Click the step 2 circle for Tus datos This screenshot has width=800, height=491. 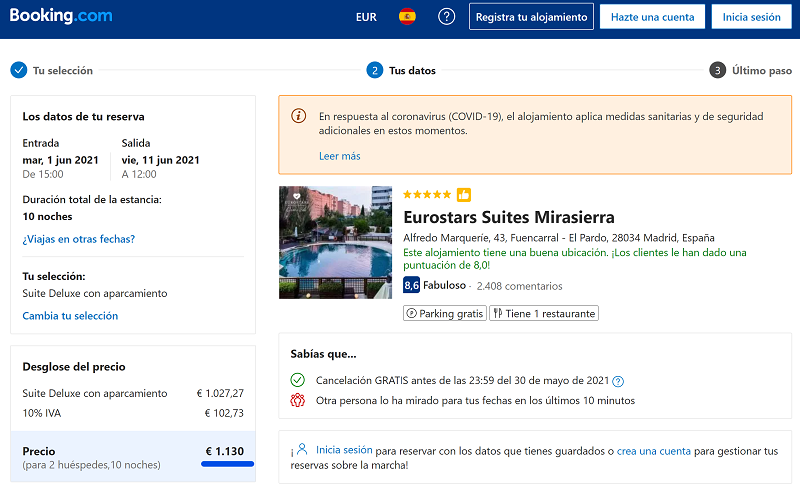(374, 70)
